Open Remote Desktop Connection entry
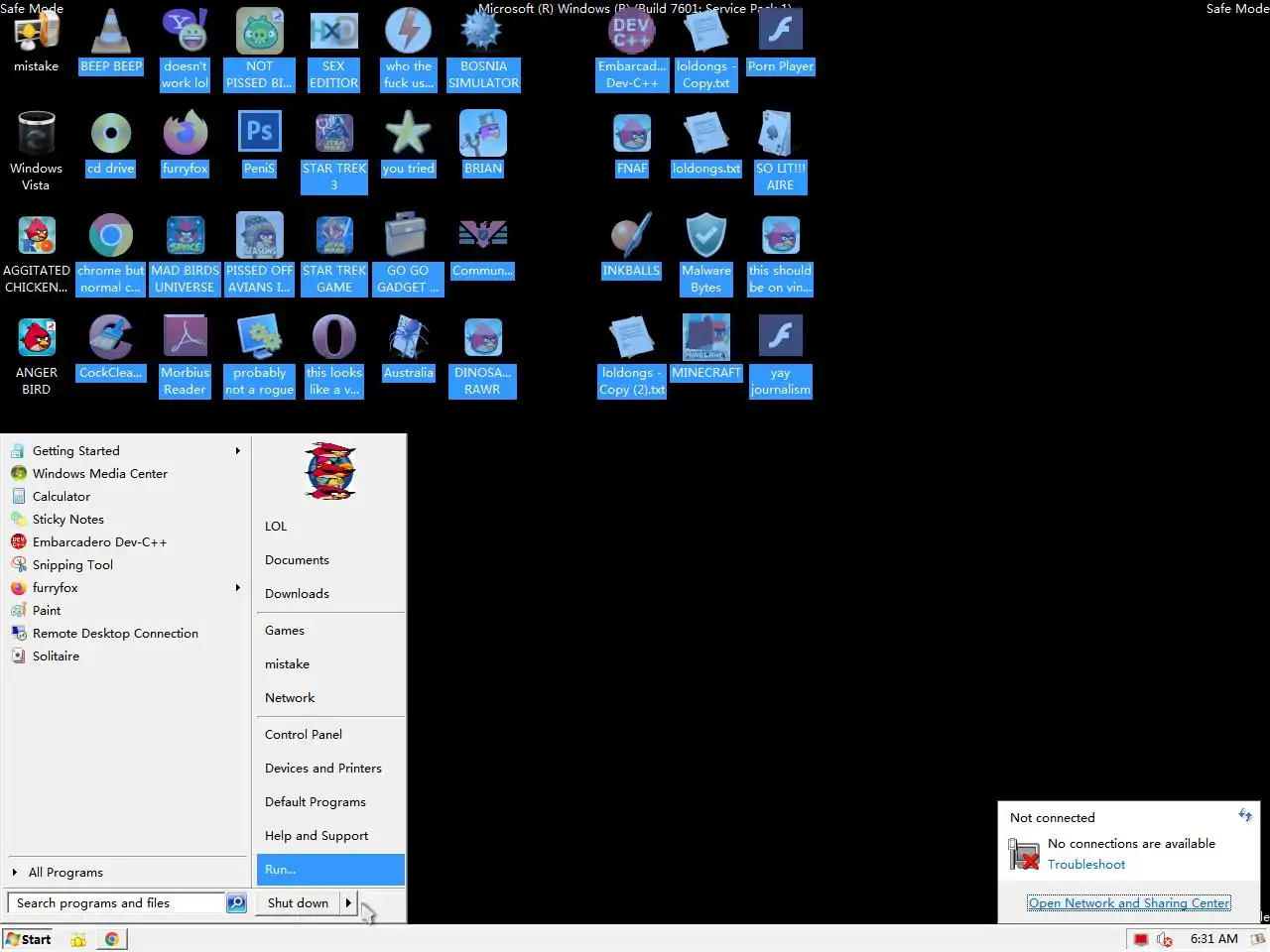 click(x=127, y=634)
